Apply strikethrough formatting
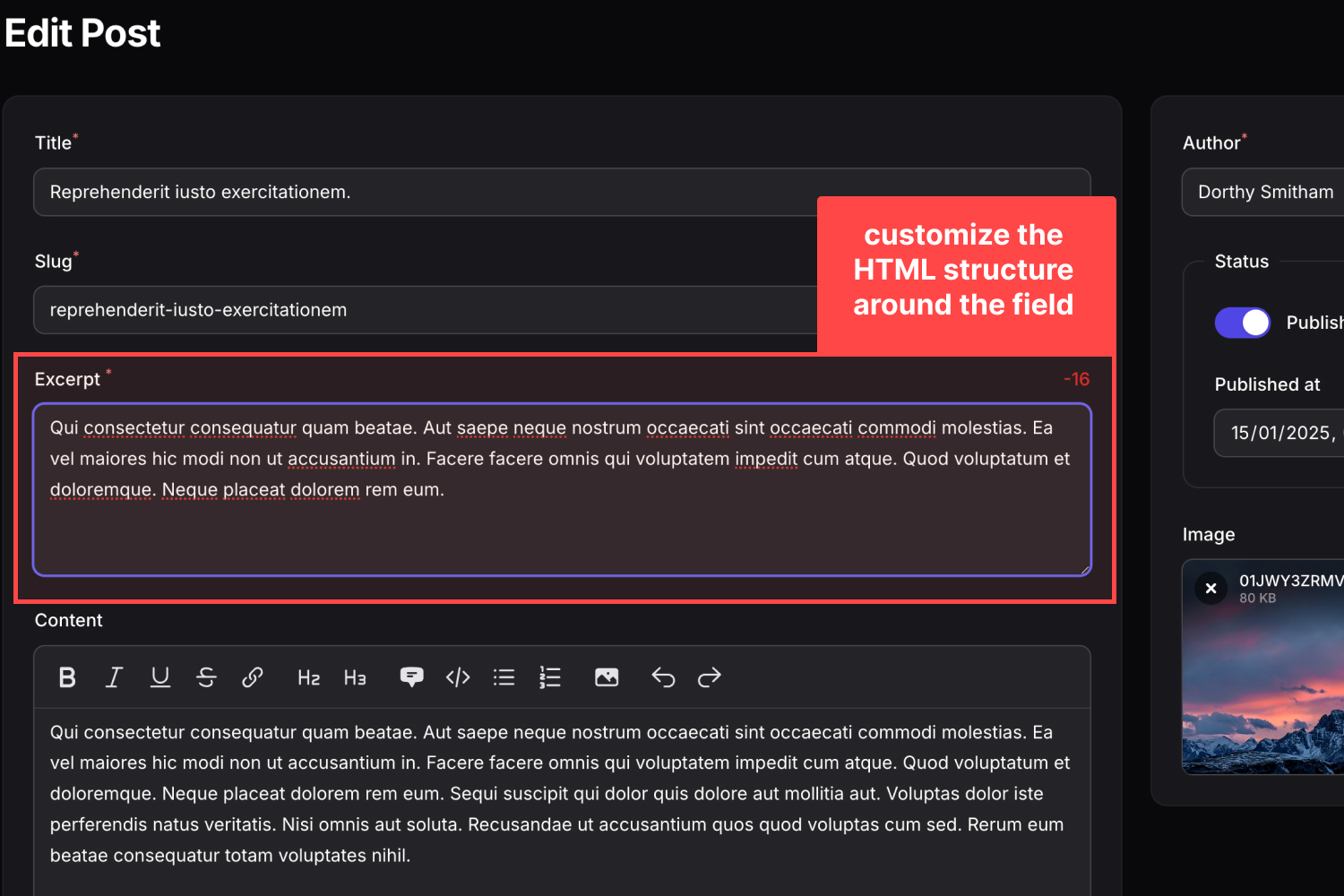The width and height of the screenshot is (1344, 896). (x=206, y=677)
